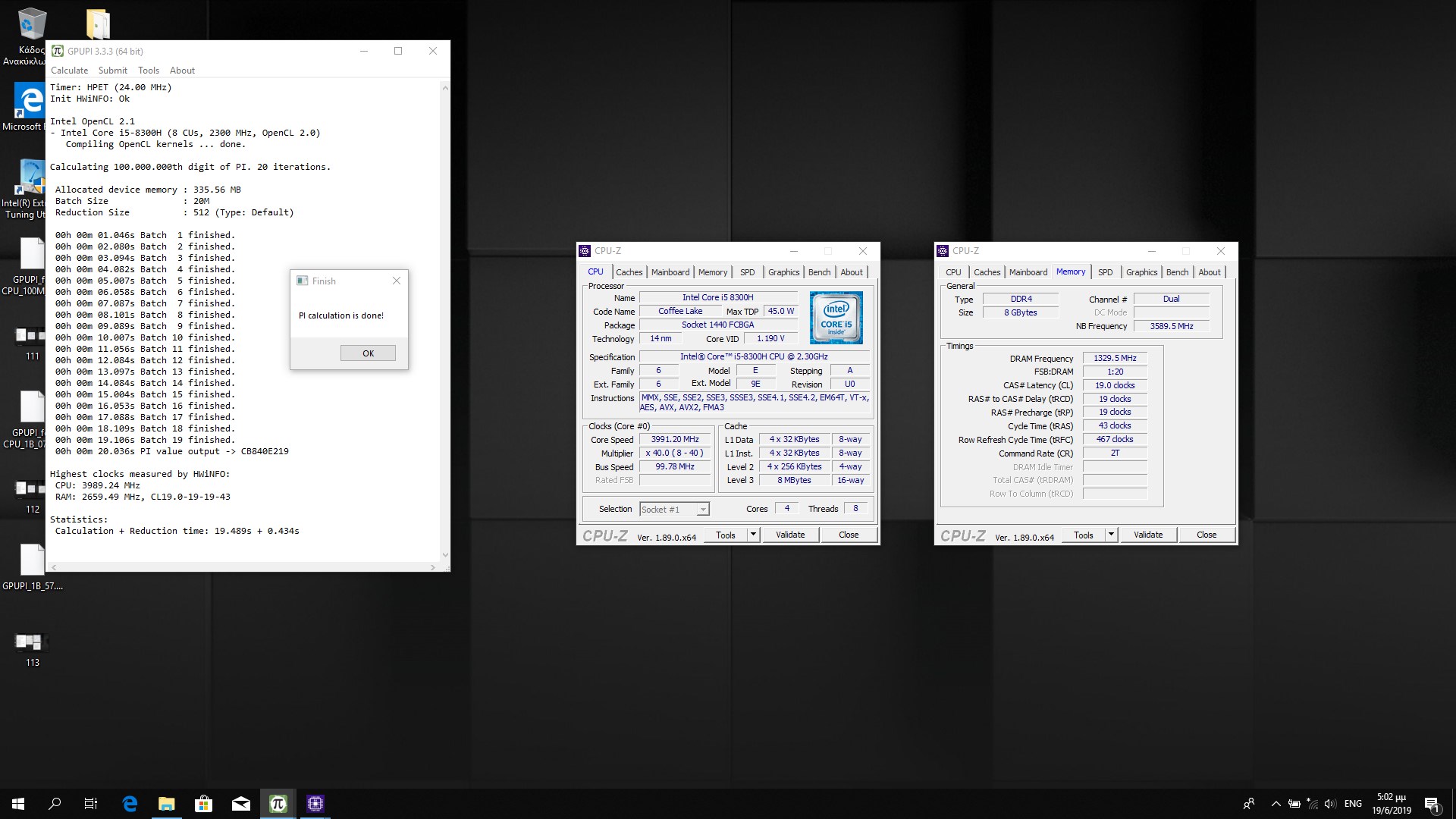Screen dimensions: 1456x819
Task: Open the About menu in GPUPI
Action: 182,71
